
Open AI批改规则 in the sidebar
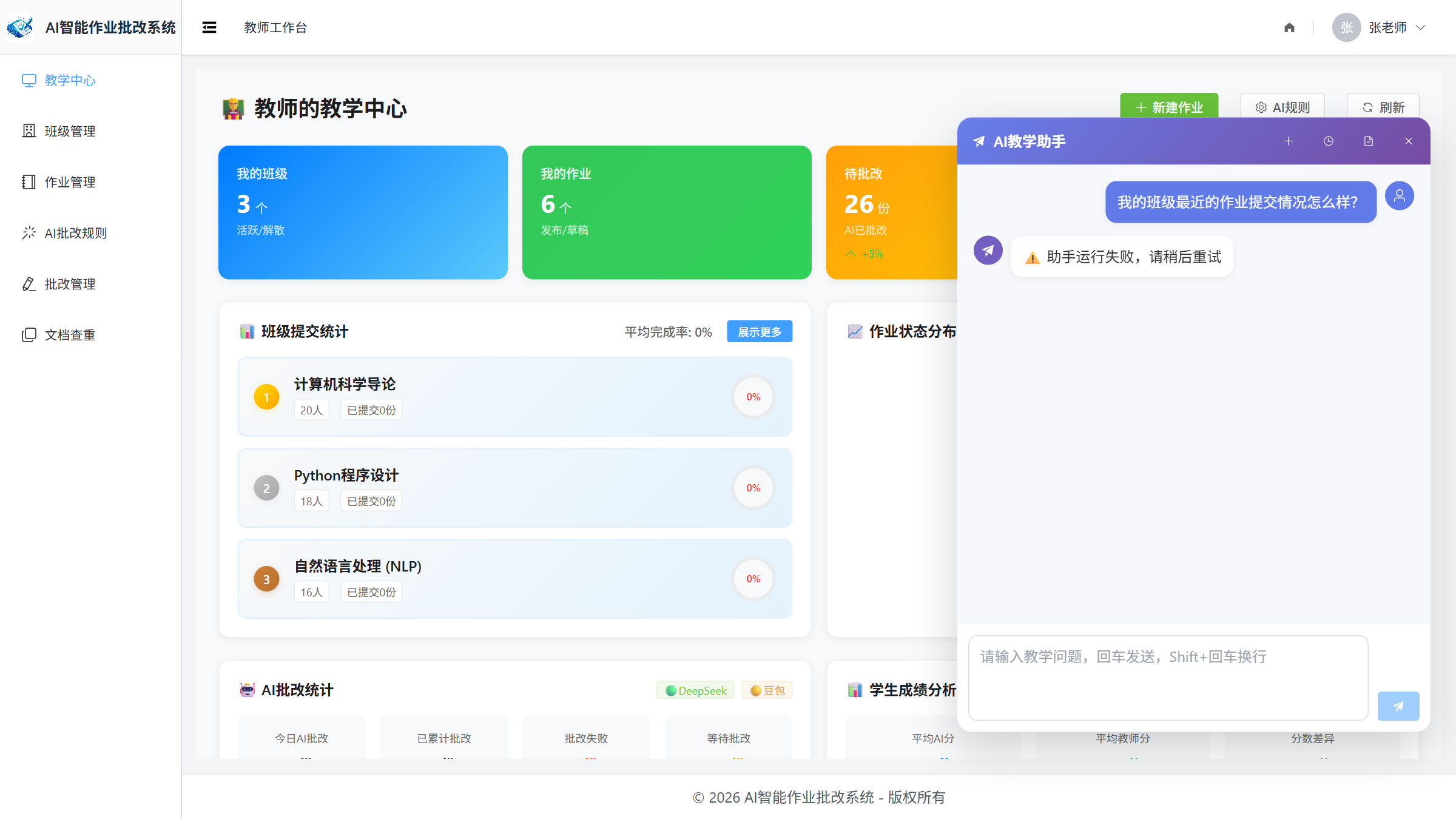point(90,233)
